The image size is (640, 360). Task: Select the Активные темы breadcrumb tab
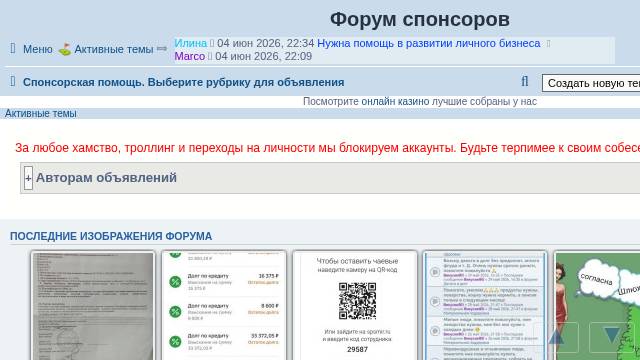tap(40, 113)
